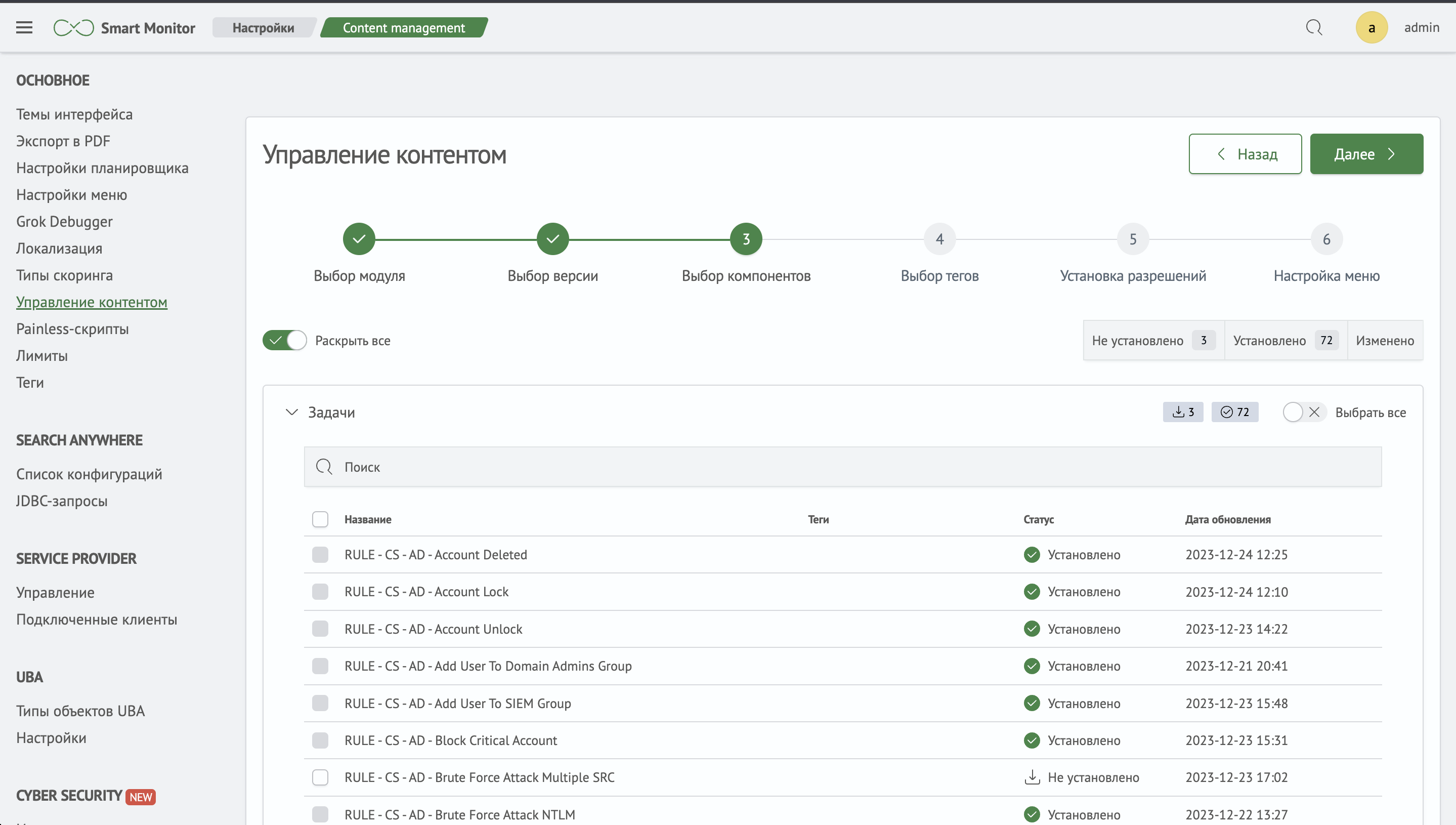Check the box for Account Deleted rule
Screen dimensions: 1456x825
point(320,555)
